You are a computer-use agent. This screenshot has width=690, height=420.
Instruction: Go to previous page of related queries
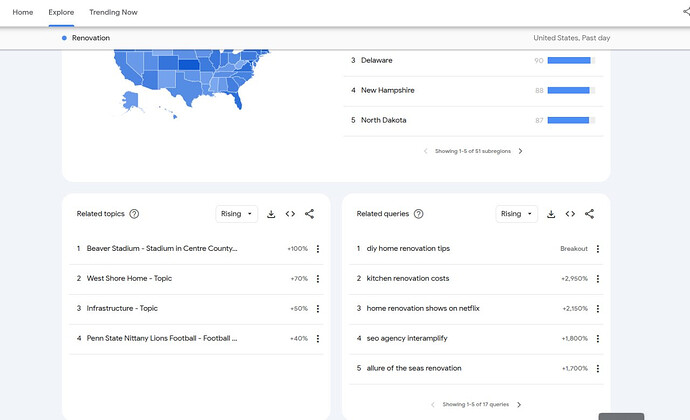pos(433,405)
